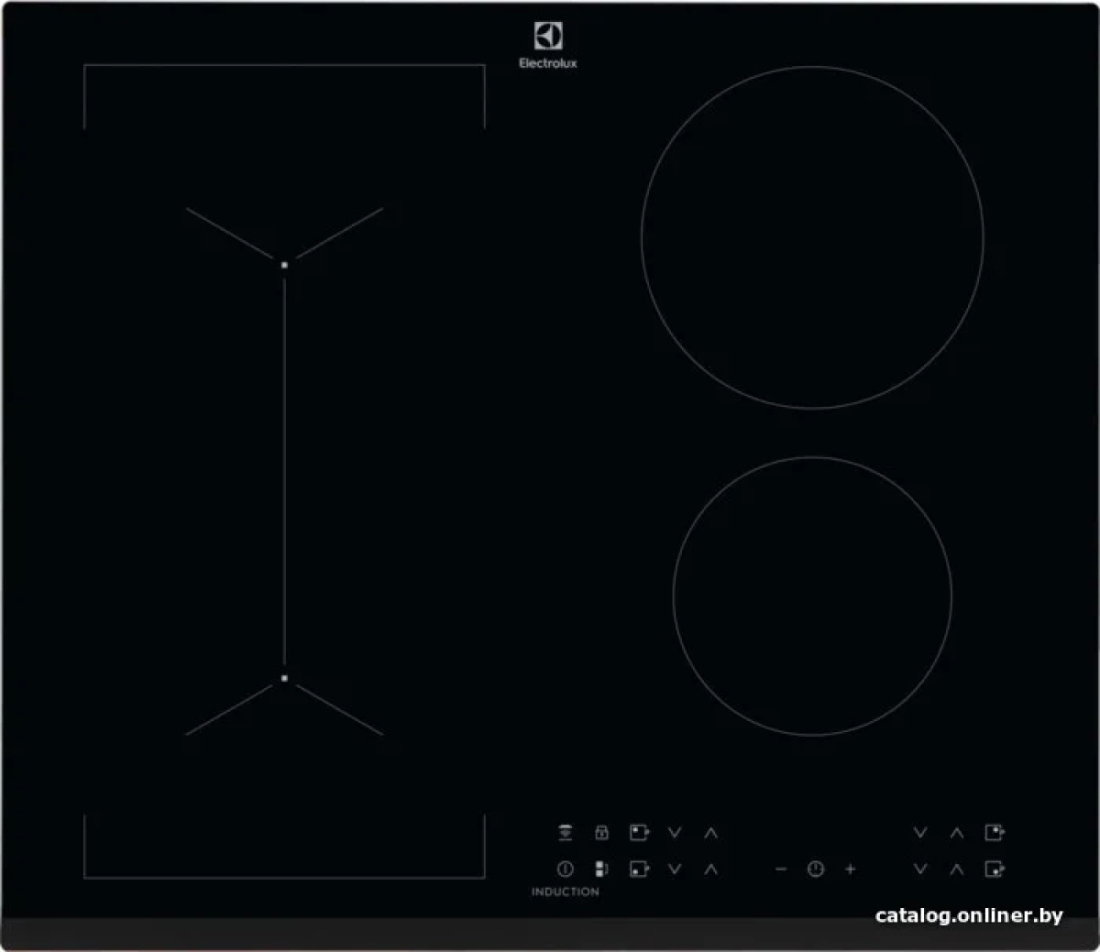
Task: Lower heat with rear-left zone down arrow
Action: point(675,833)
